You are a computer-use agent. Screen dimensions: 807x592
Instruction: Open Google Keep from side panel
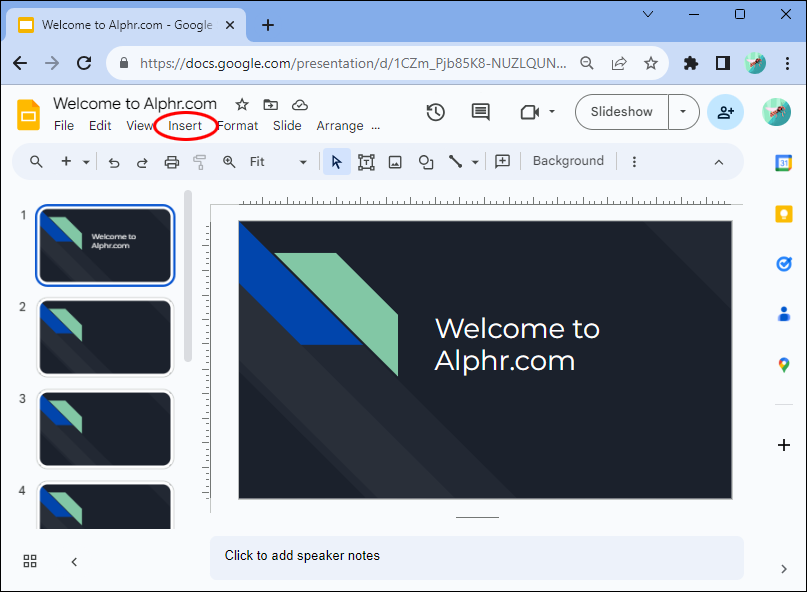click(x=783, y=214)
